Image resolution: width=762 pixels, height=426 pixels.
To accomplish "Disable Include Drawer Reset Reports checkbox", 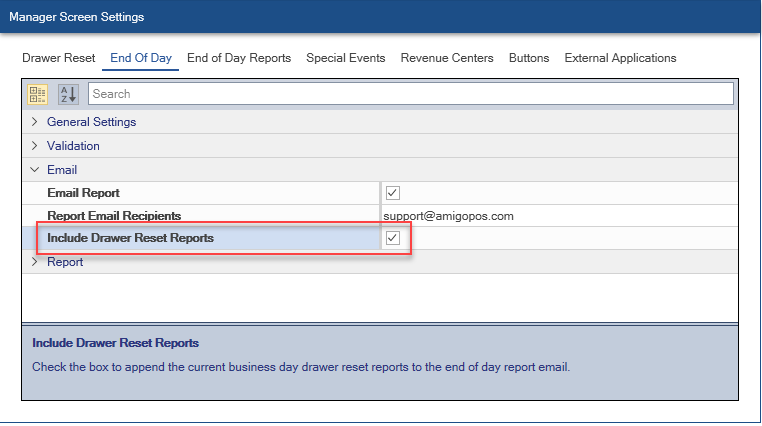I will [393, 239].
